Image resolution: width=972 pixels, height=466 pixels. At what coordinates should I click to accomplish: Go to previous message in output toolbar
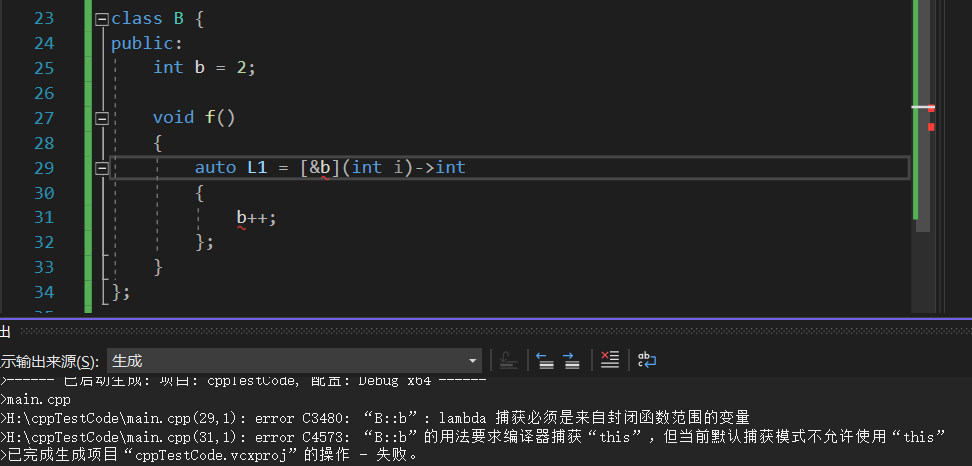(x=545, y=360)
